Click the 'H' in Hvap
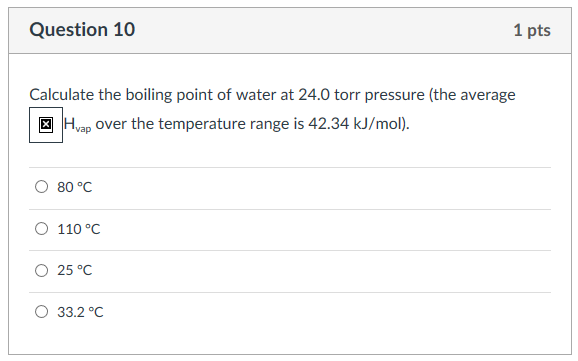Screen dimensions: 578x361 pyautogui.click(x=69, y=124)
